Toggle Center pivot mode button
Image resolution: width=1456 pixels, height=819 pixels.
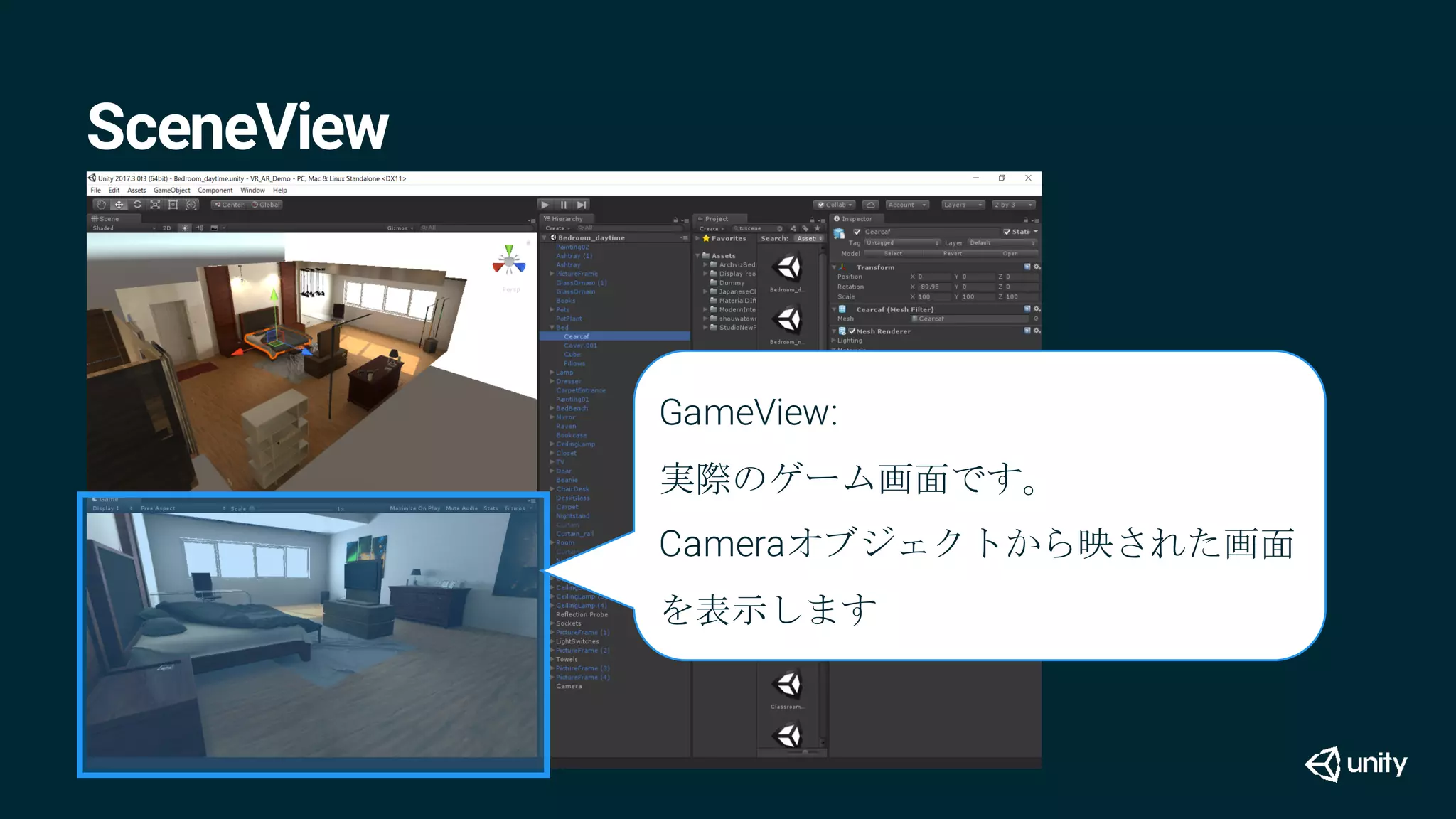pyautogui.click(x=229, y=205)
